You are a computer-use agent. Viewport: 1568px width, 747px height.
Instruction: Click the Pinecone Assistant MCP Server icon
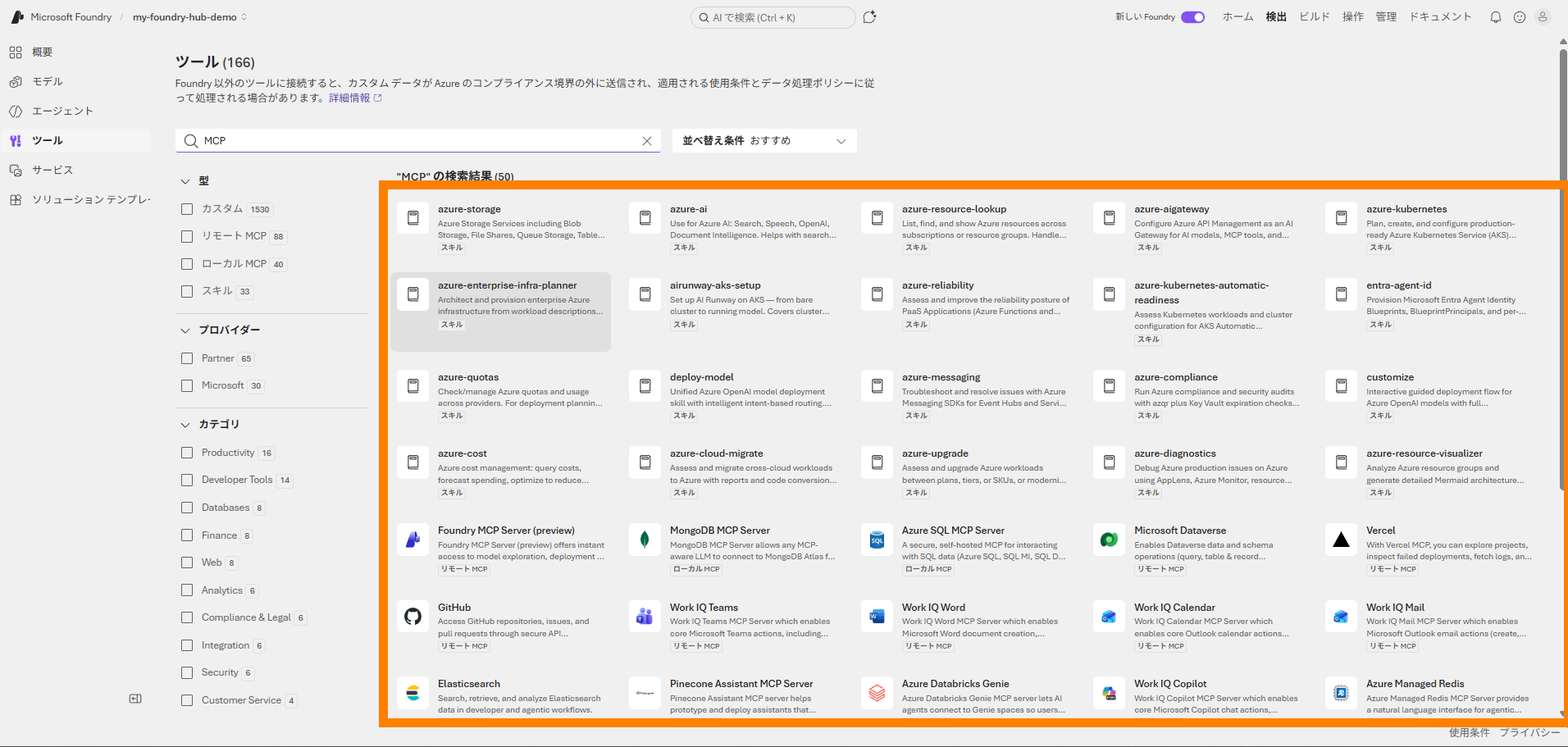[x=645, y=693]
